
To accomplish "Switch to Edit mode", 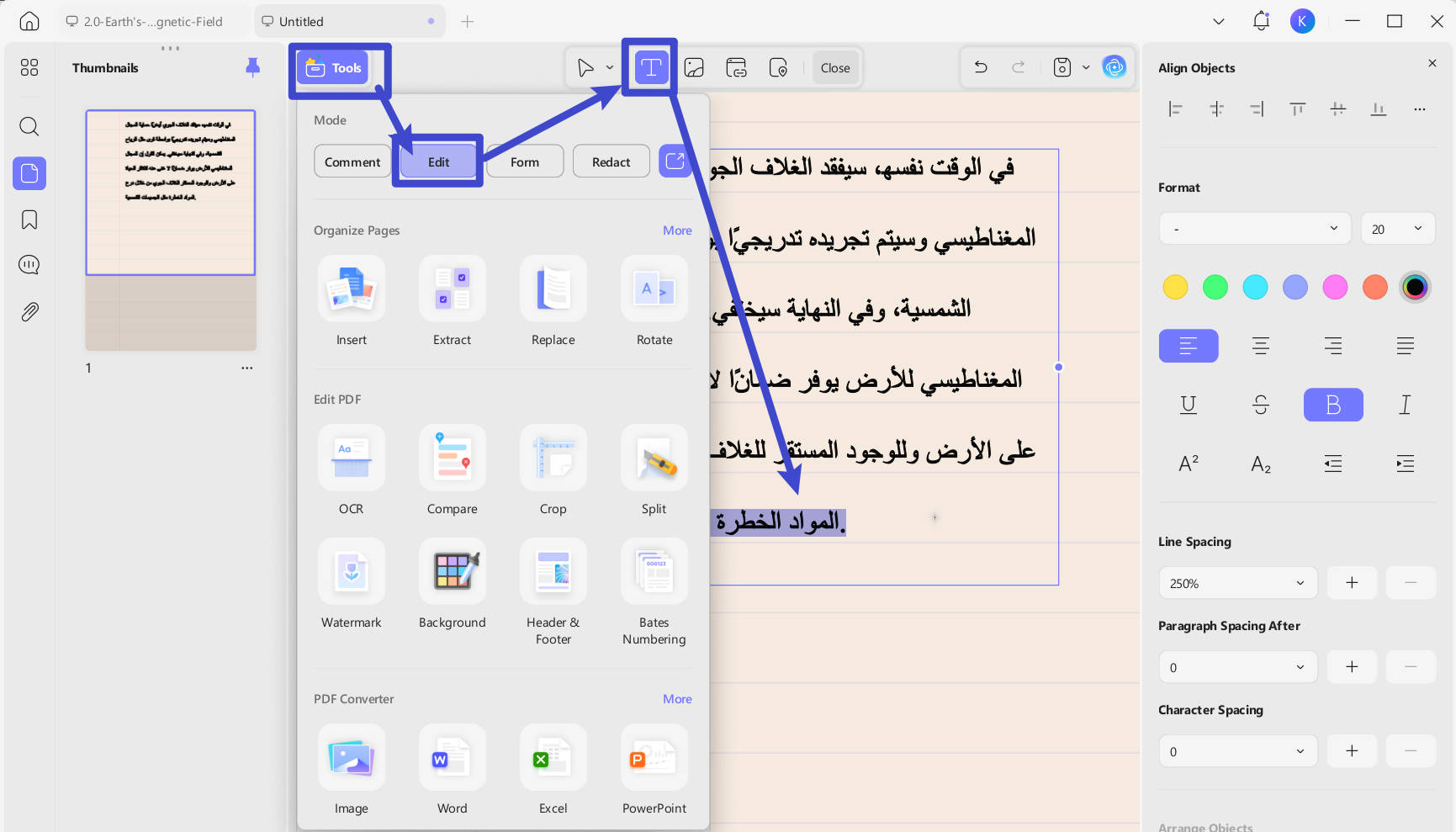I will click(438, 162).
